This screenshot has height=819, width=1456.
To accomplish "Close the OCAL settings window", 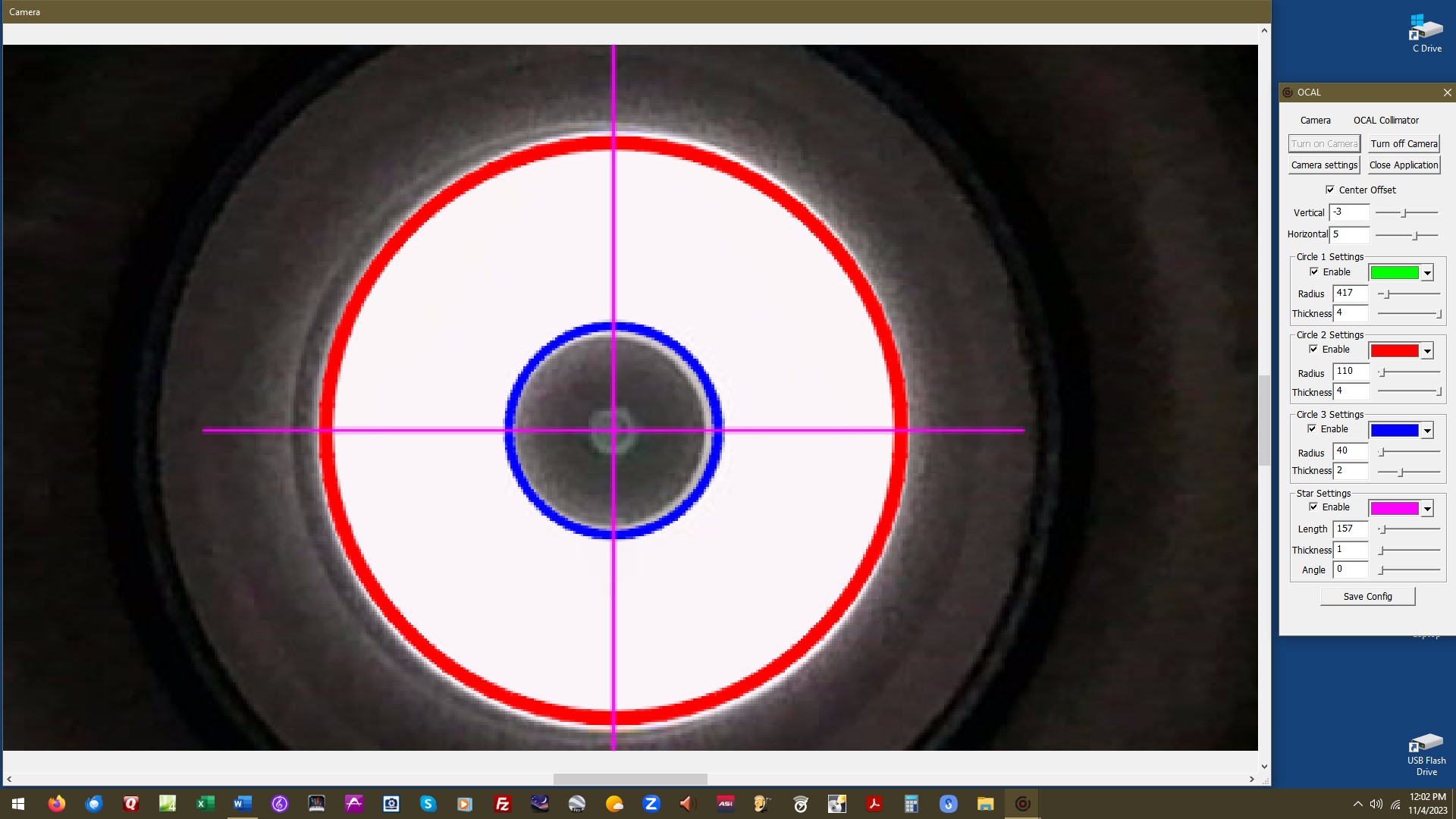I will click(1447, 93).
